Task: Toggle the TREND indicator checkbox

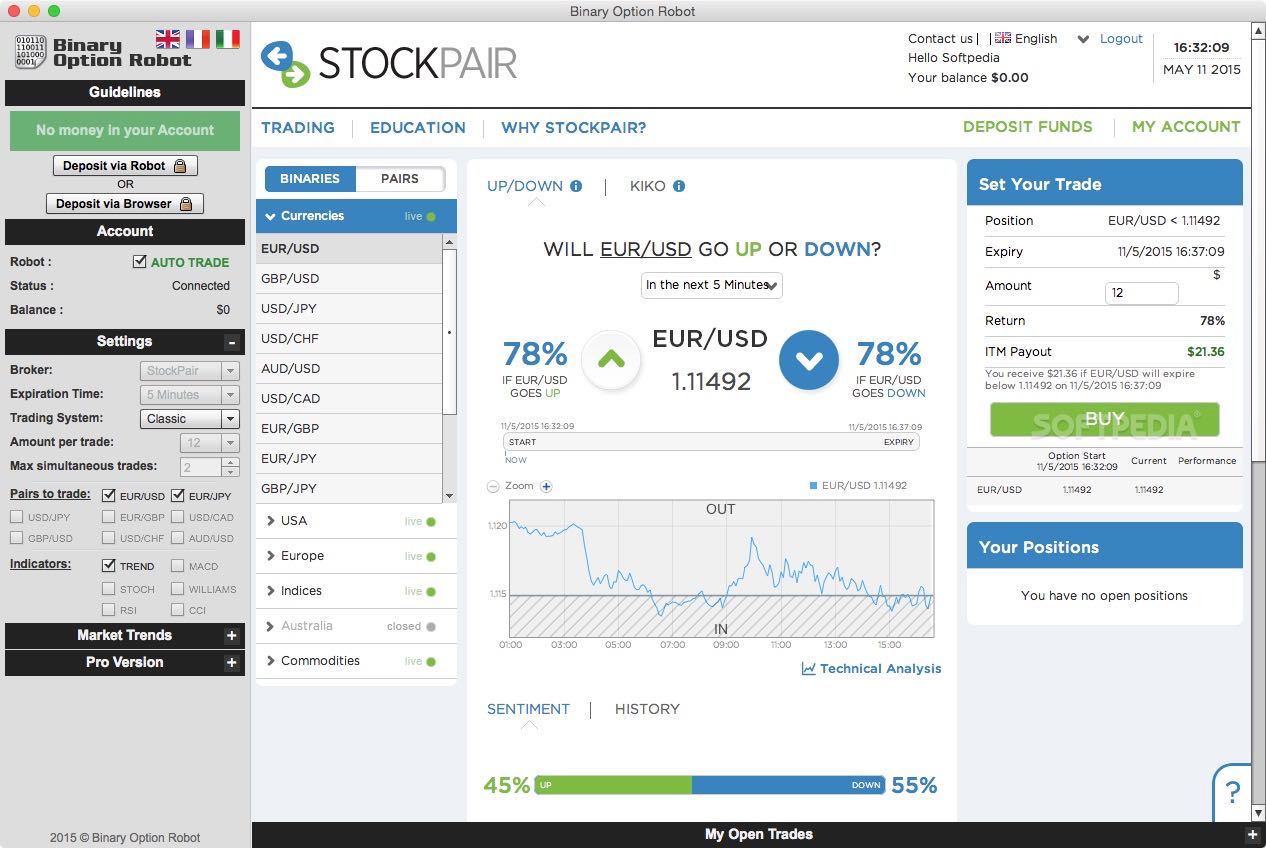Action: coord(109,566)
